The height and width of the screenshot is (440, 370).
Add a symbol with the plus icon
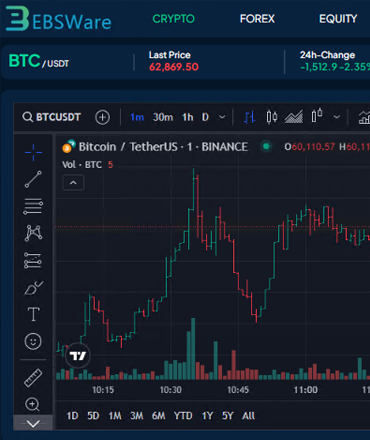point(102,117)
